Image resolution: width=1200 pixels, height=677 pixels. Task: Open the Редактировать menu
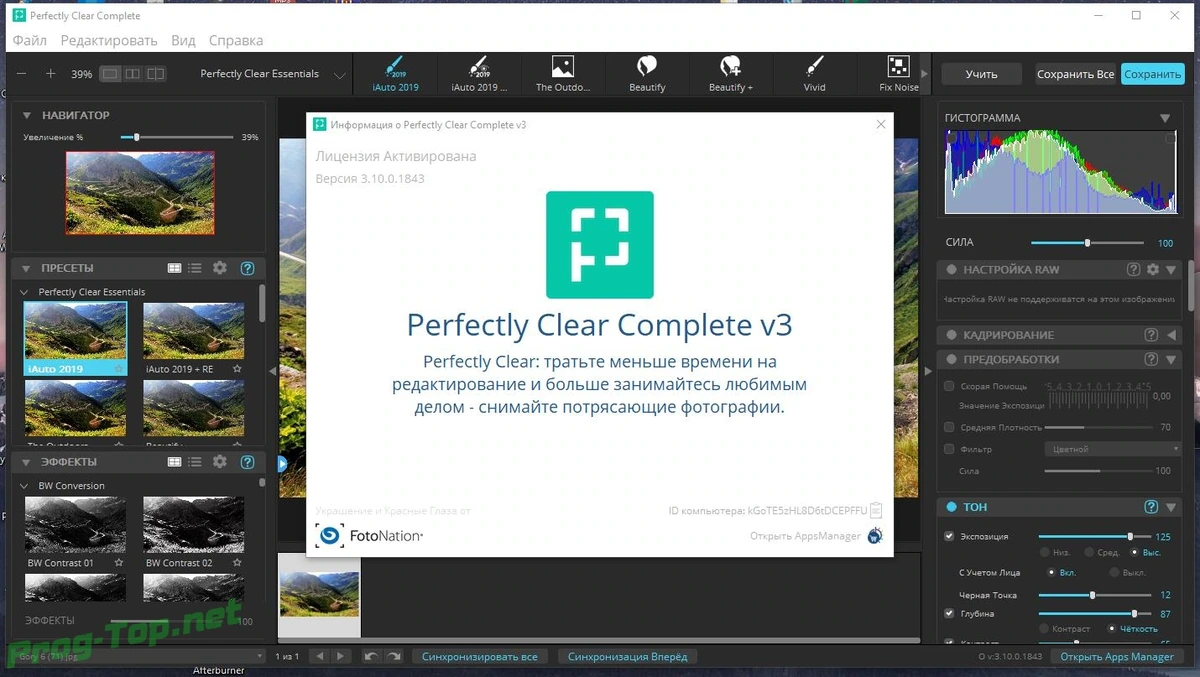coord(109,41)
